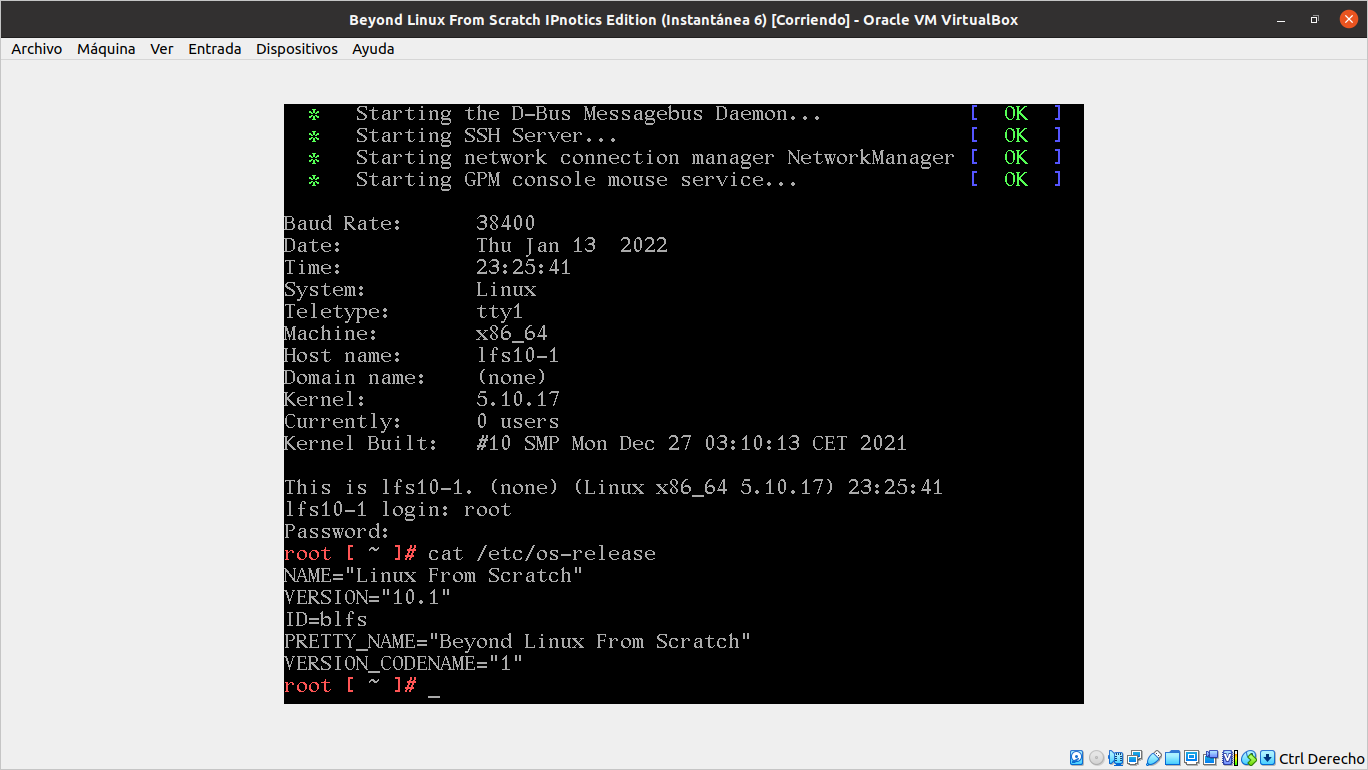Click the VERSION="10.1" line

tap(368, 598)
